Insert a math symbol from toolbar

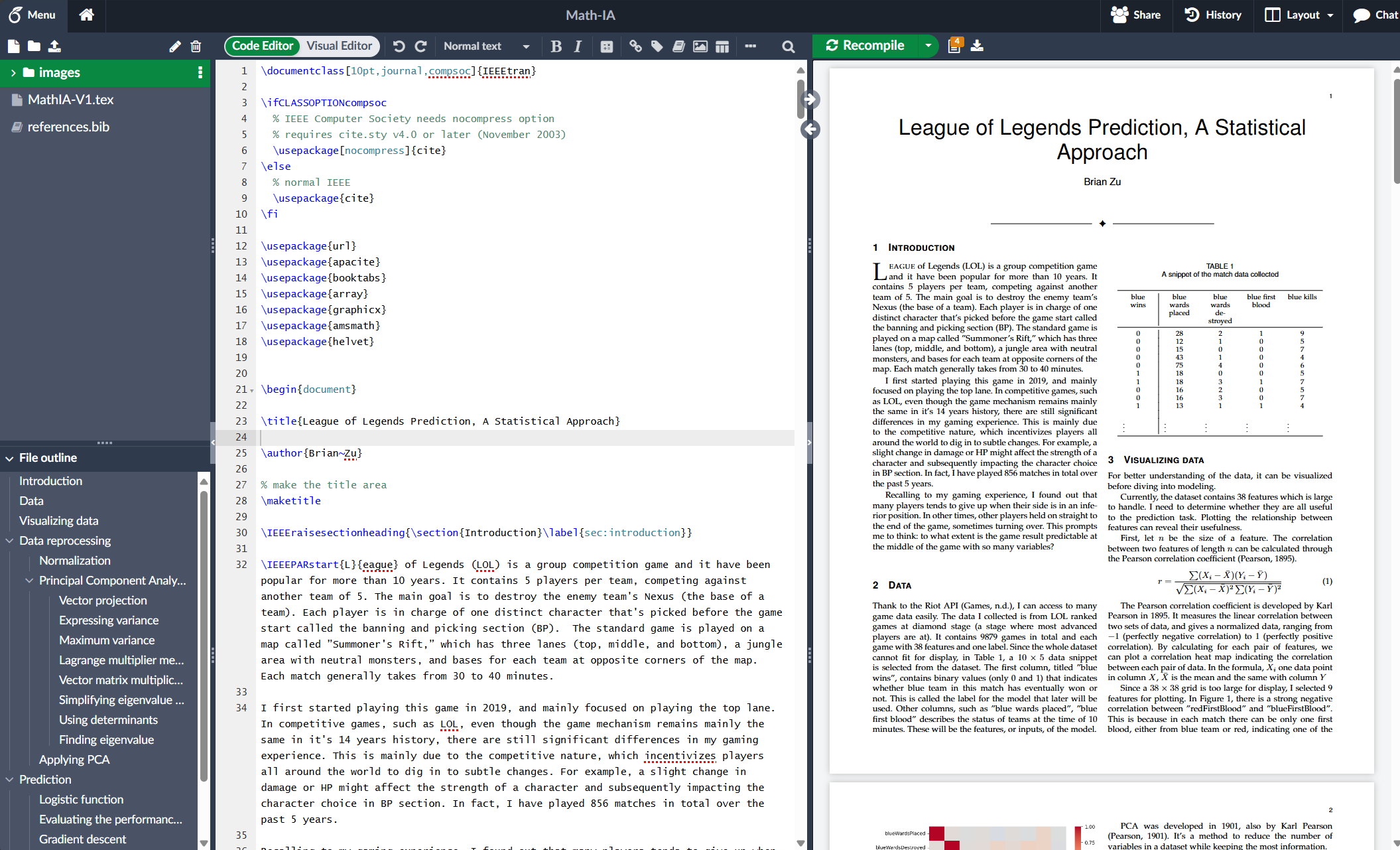click(606, 46)
